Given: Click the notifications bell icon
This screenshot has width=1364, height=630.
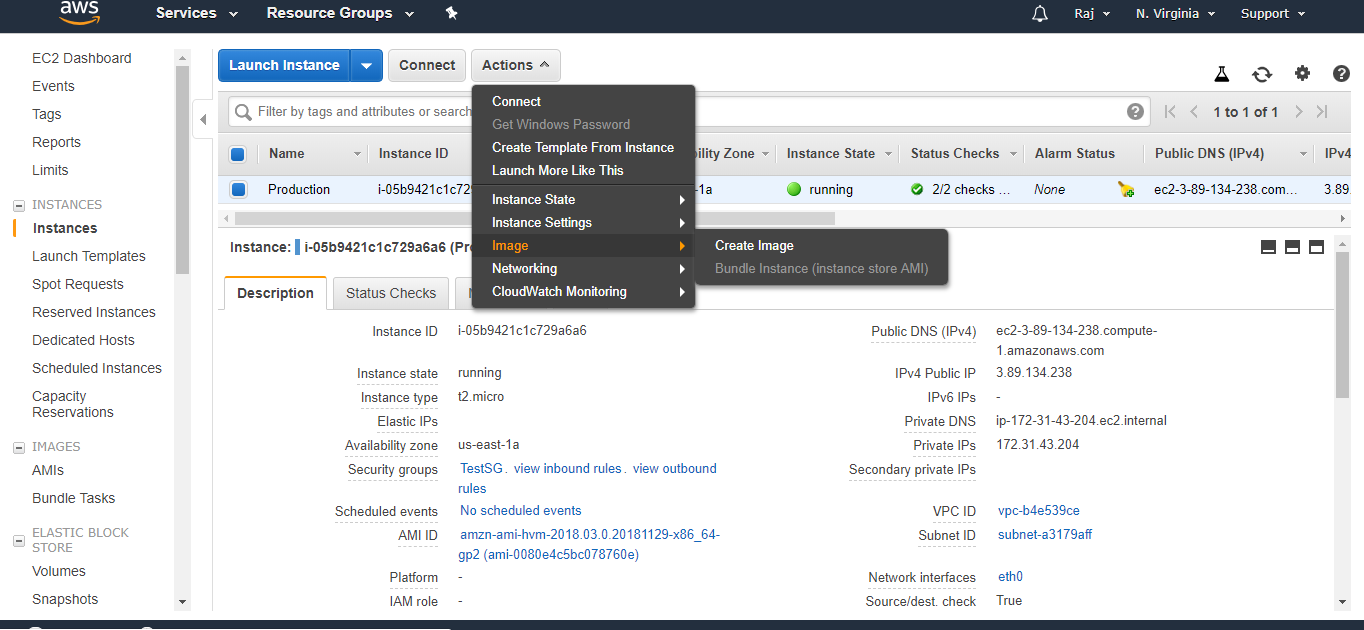Looking at the screenshot, I should tap(1040, 13).
